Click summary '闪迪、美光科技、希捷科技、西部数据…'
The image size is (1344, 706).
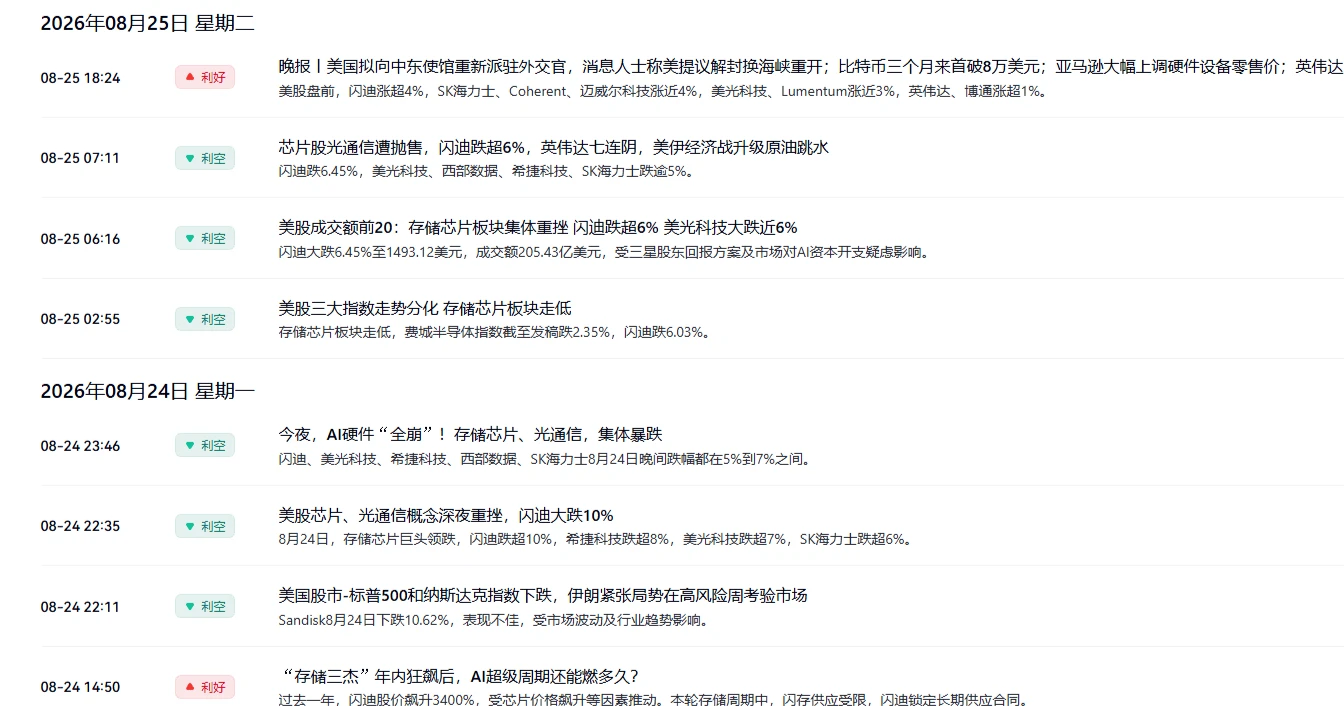click(545, 459)
